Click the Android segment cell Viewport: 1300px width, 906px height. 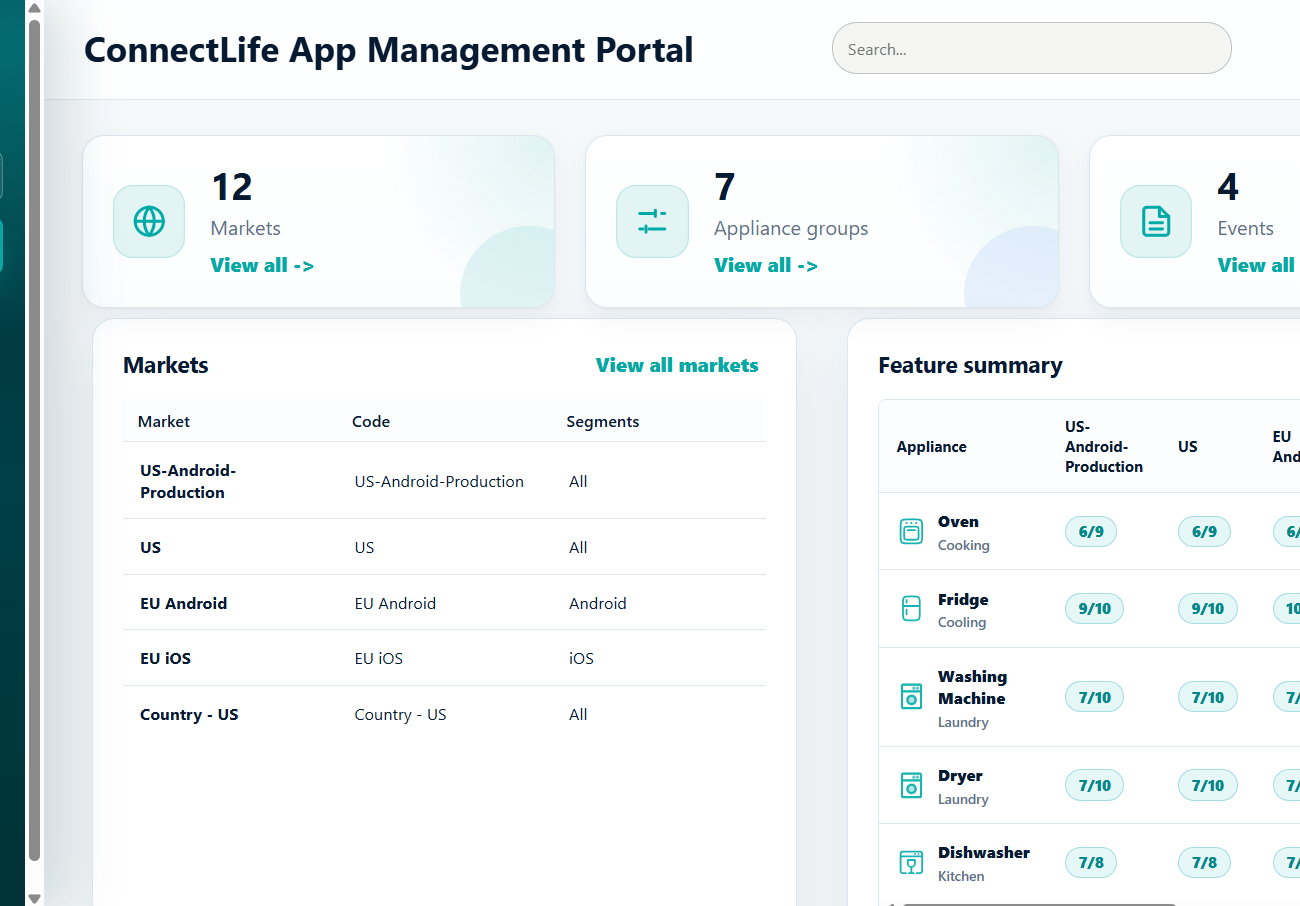coord(598,603)
